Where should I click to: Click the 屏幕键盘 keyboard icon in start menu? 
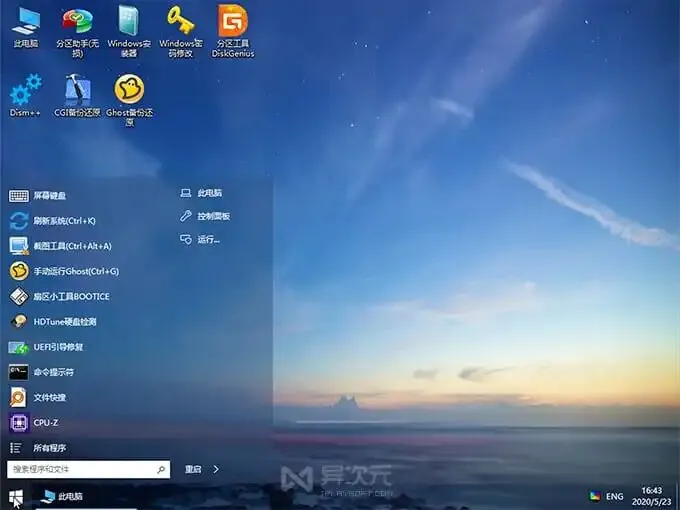(19, 196)
